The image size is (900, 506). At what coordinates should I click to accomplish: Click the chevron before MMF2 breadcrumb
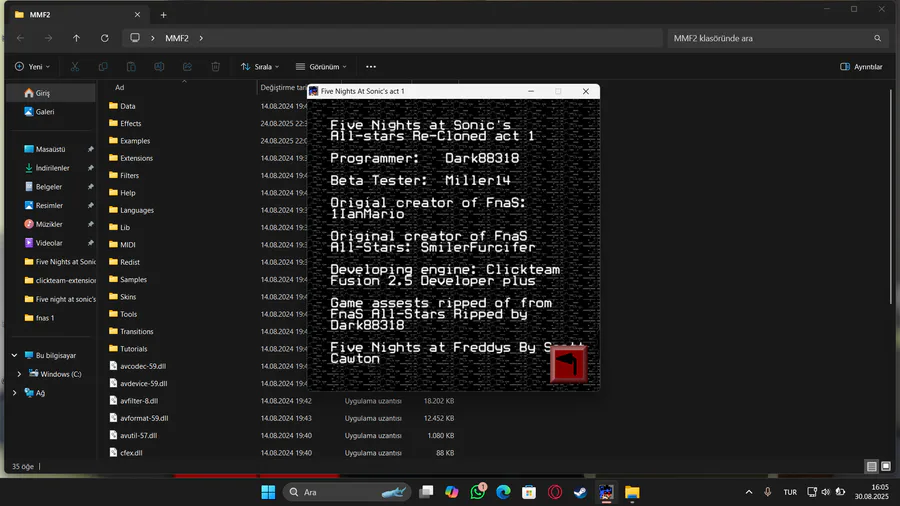[x=153, y=38]
